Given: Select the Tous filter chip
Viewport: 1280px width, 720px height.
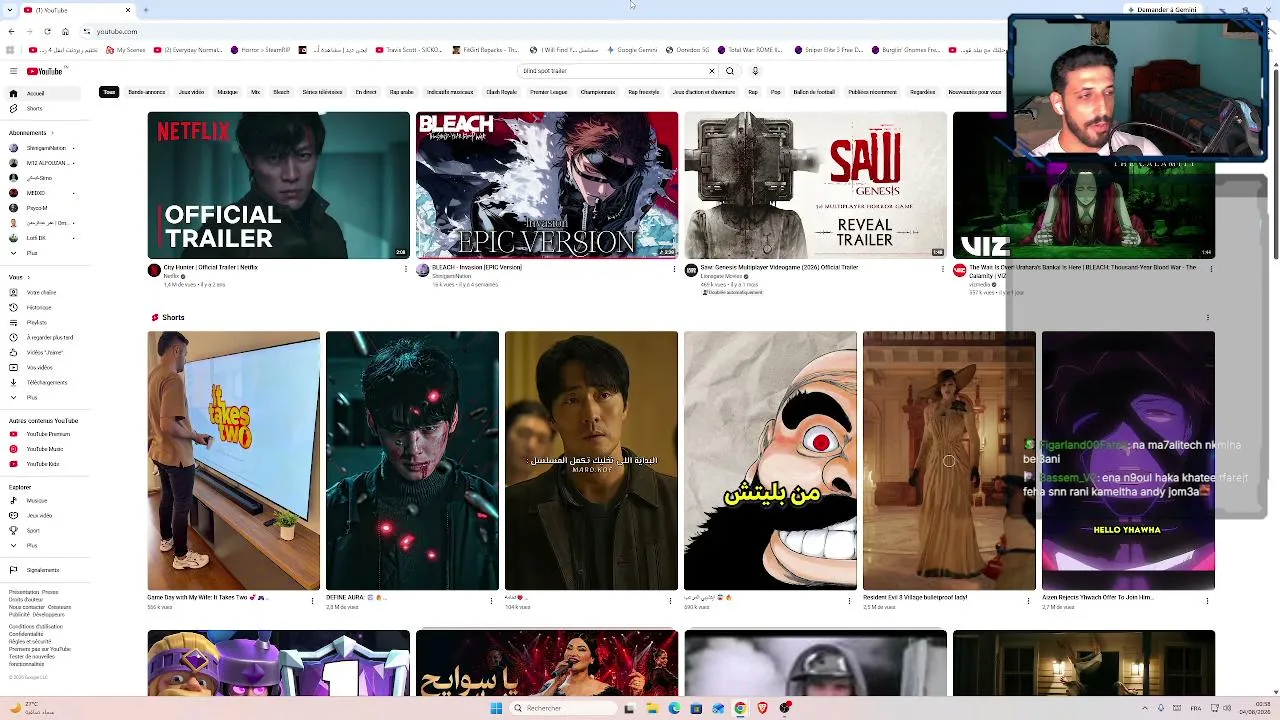Looking at the screenshot, I should pos(109,92).
